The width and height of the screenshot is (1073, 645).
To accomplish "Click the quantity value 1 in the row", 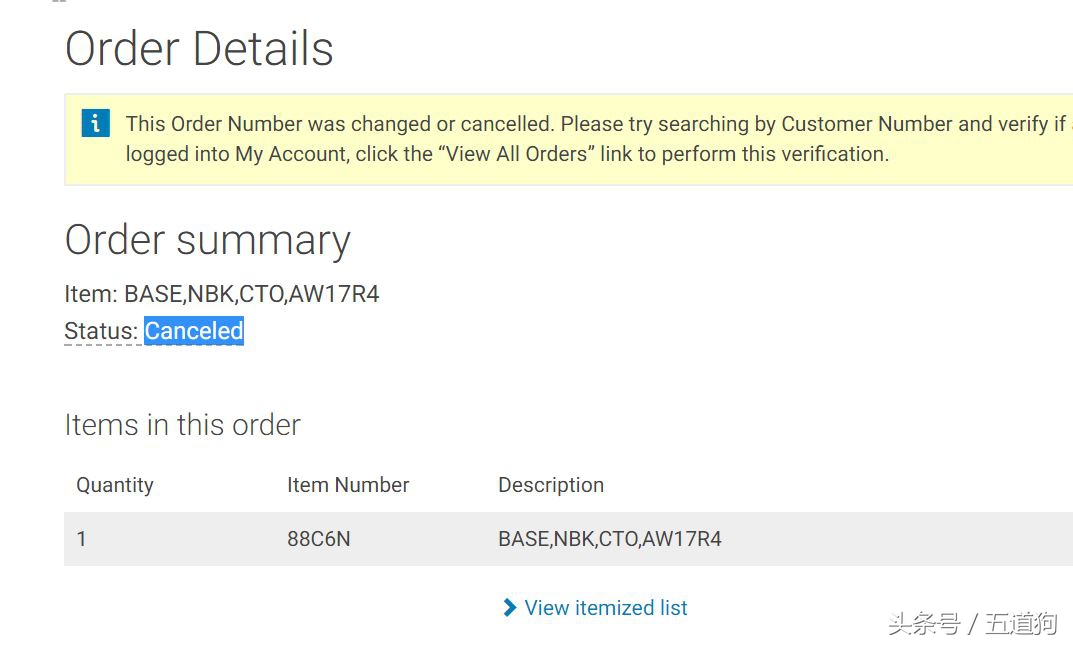I will coord(82,539).
